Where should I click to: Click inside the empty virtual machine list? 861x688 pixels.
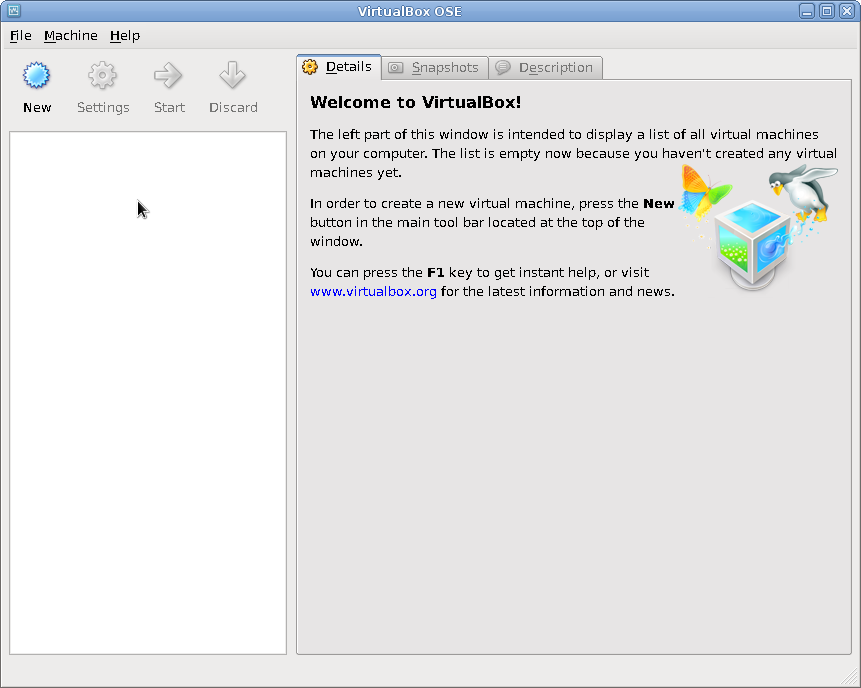(148, 393)
